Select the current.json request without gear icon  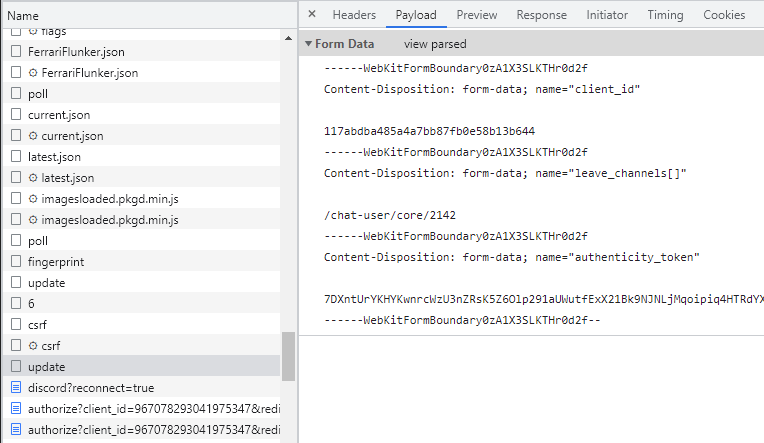(59, 115)
